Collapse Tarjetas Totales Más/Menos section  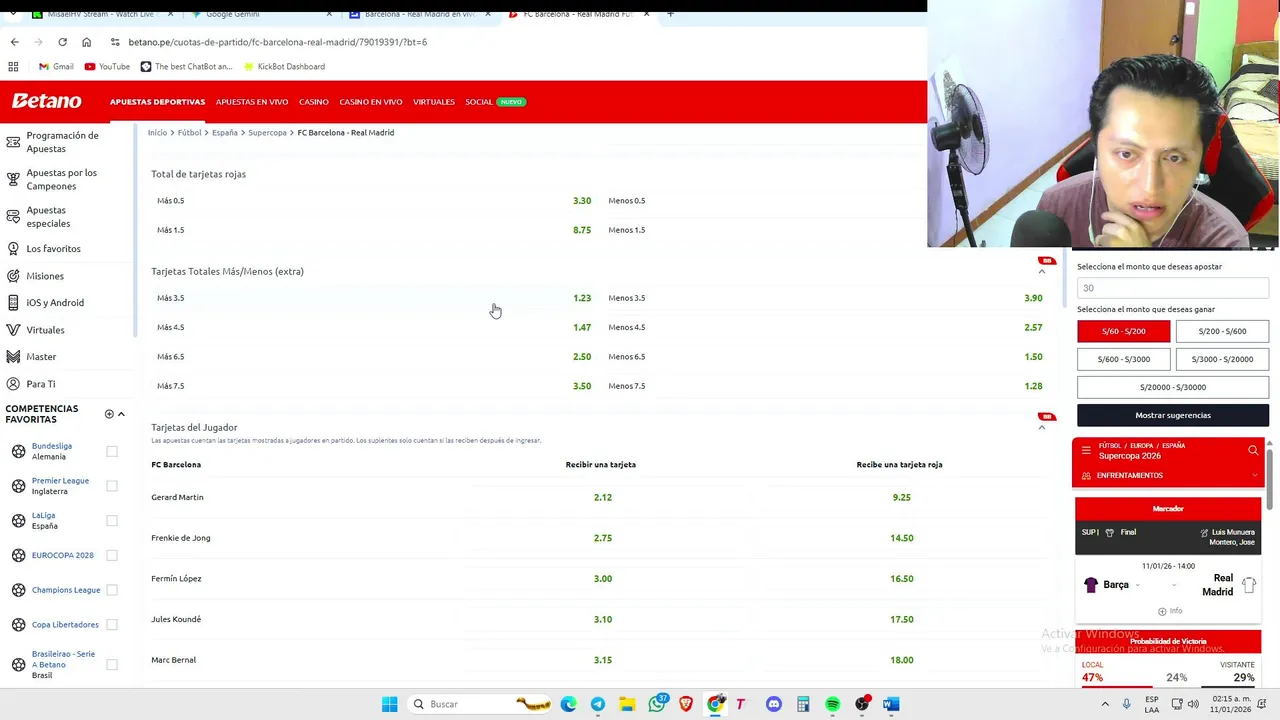point(1041,271)
